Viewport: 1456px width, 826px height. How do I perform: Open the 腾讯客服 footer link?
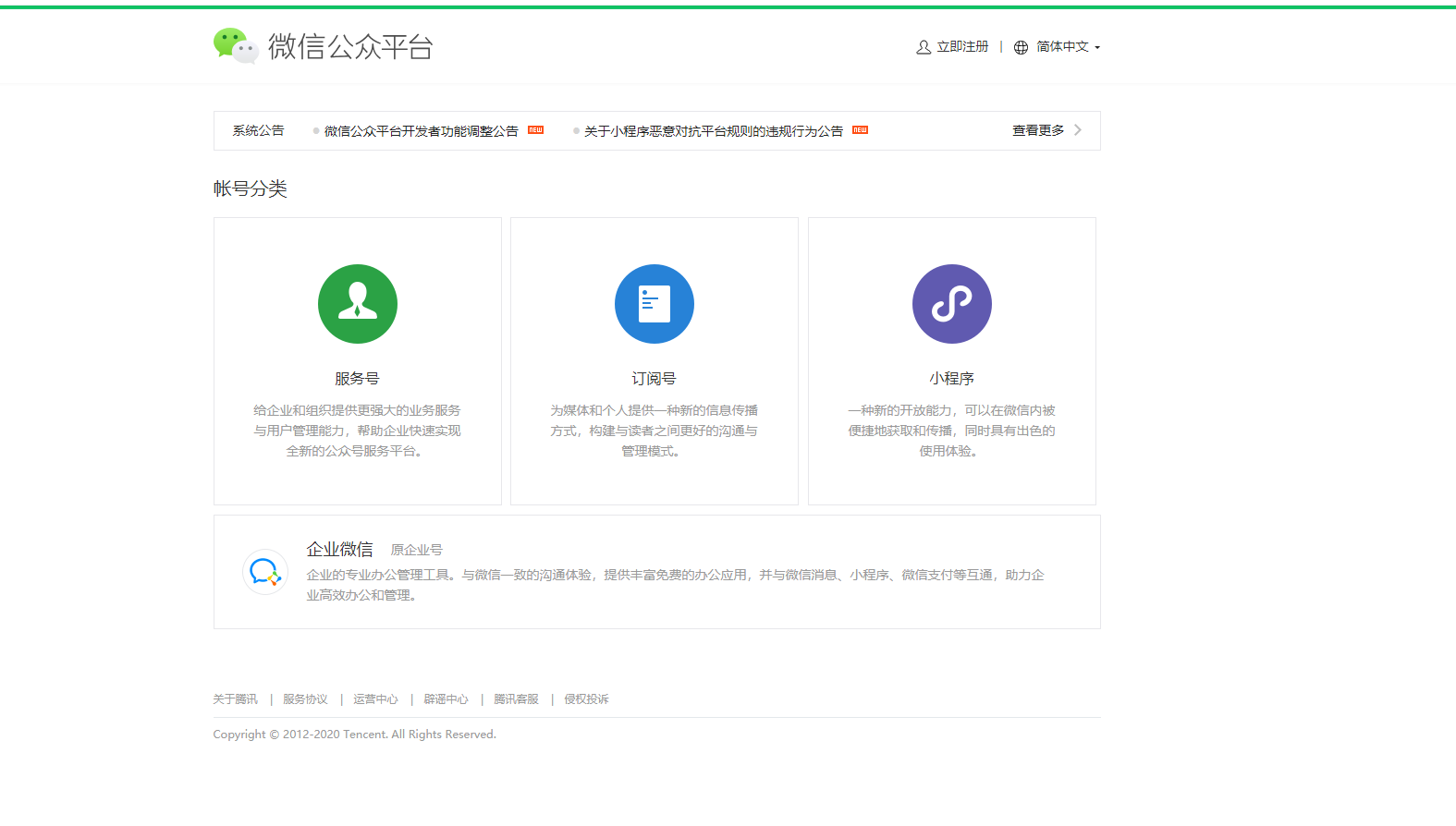(x=517, y=699)
